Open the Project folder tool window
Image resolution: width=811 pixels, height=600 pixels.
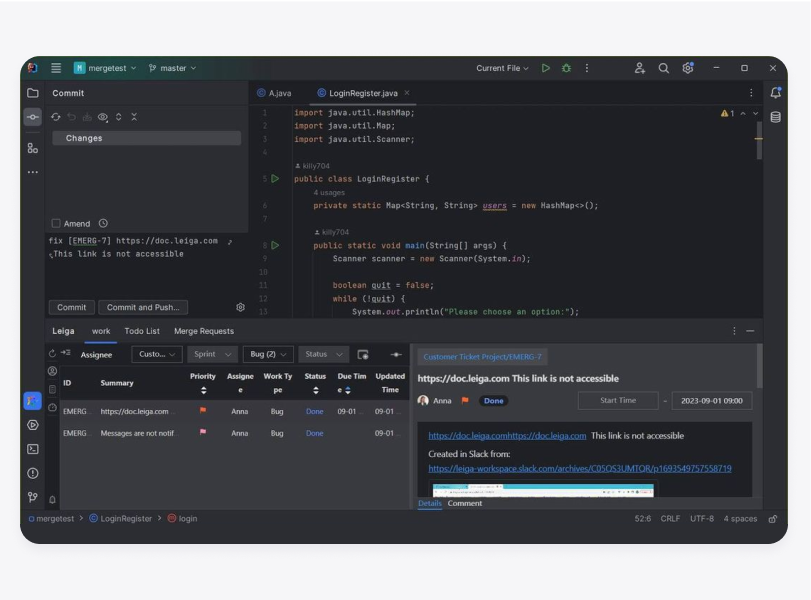click(x=33, y=93)
